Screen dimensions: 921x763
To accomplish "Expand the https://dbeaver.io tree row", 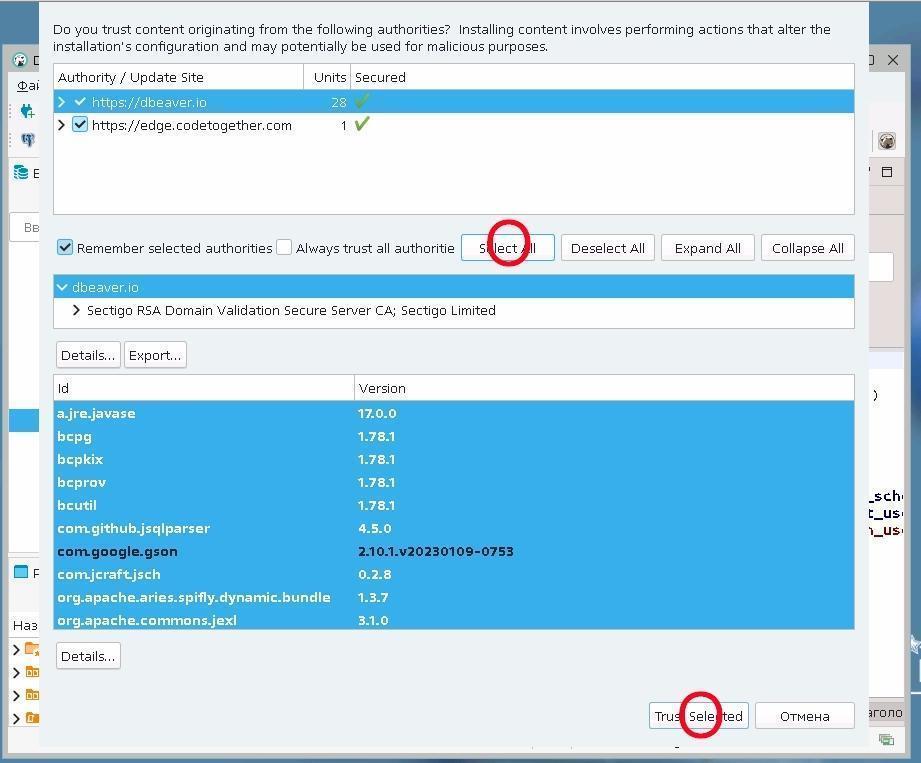I will click(62, 102).
